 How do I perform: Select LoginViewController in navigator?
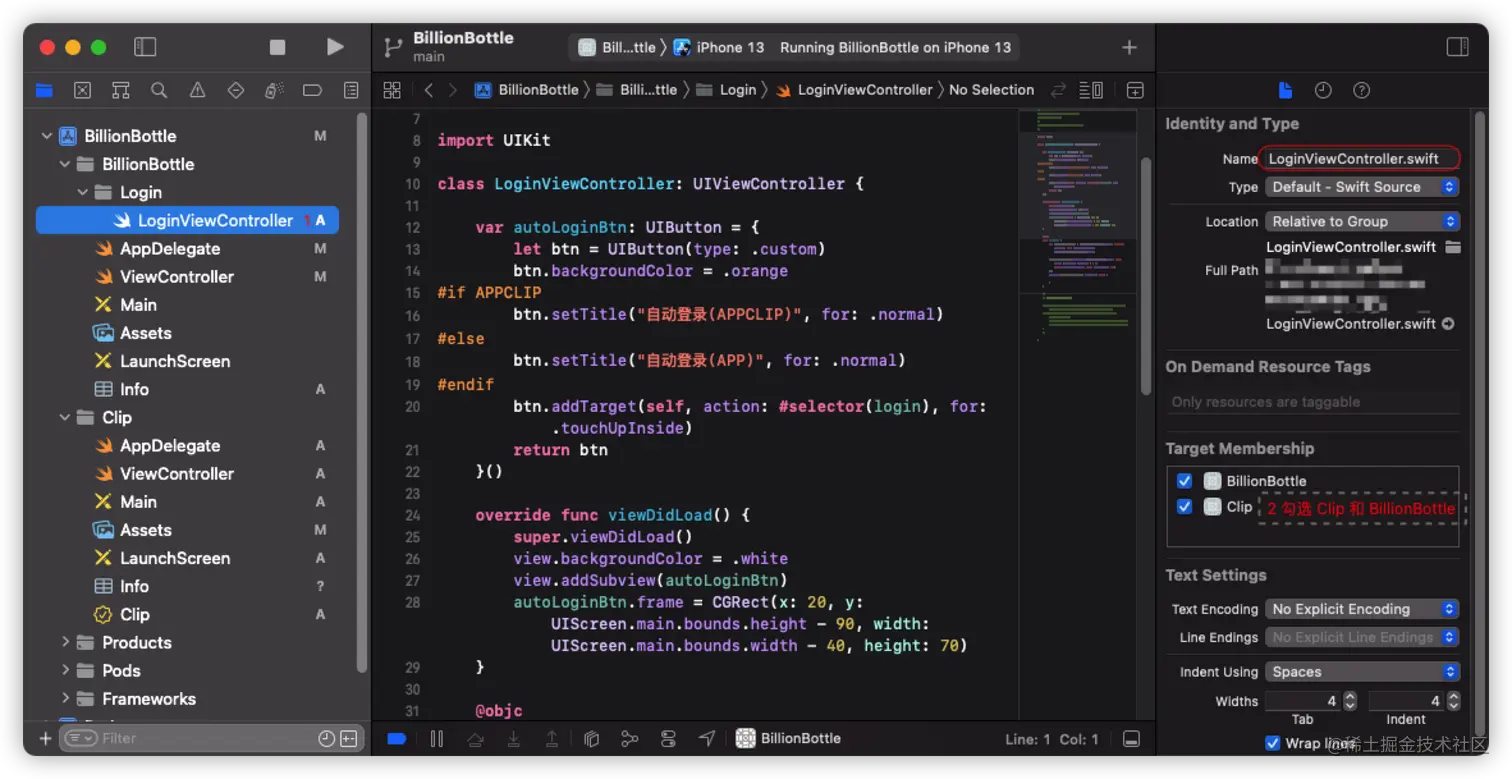tap(187, 220)
